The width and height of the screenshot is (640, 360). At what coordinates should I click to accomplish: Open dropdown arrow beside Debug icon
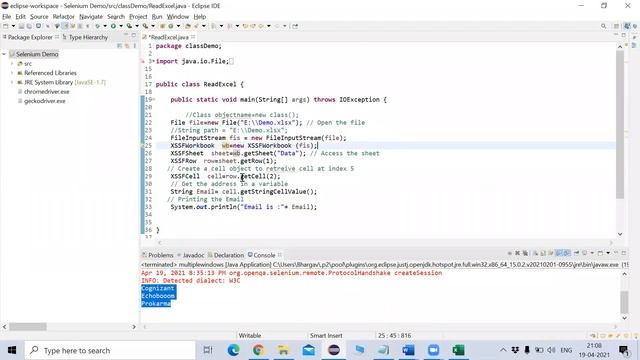click(x=105, y=26)
